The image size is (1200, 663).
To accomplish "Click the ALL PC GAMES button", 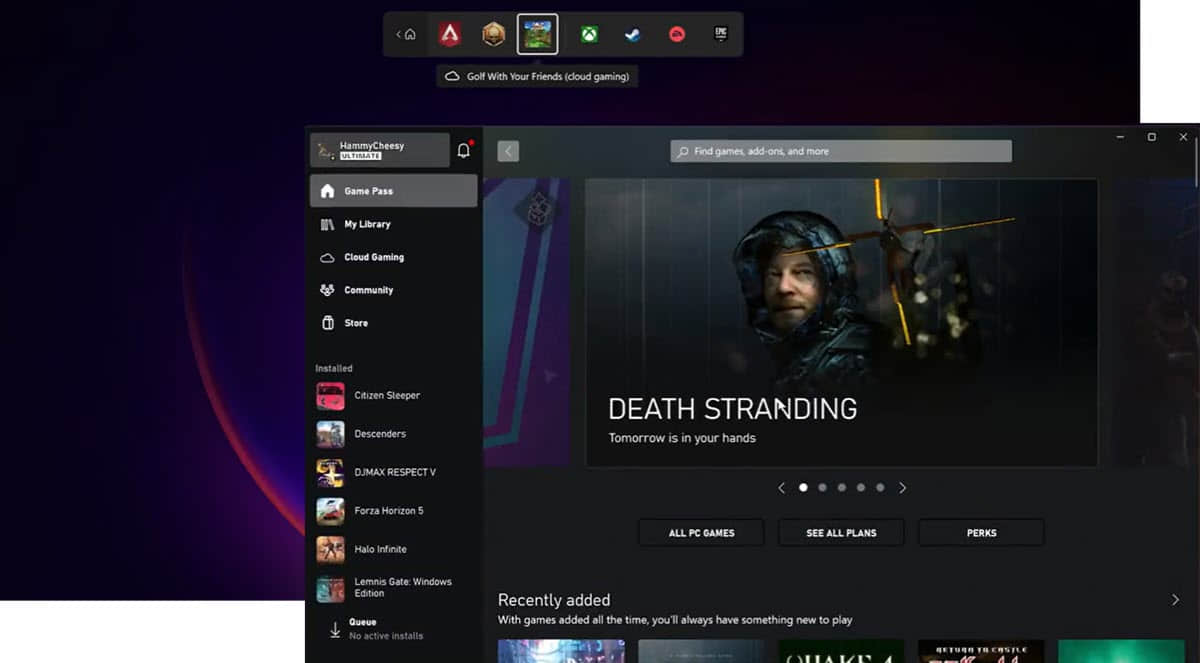I will [x=701, y=533].
